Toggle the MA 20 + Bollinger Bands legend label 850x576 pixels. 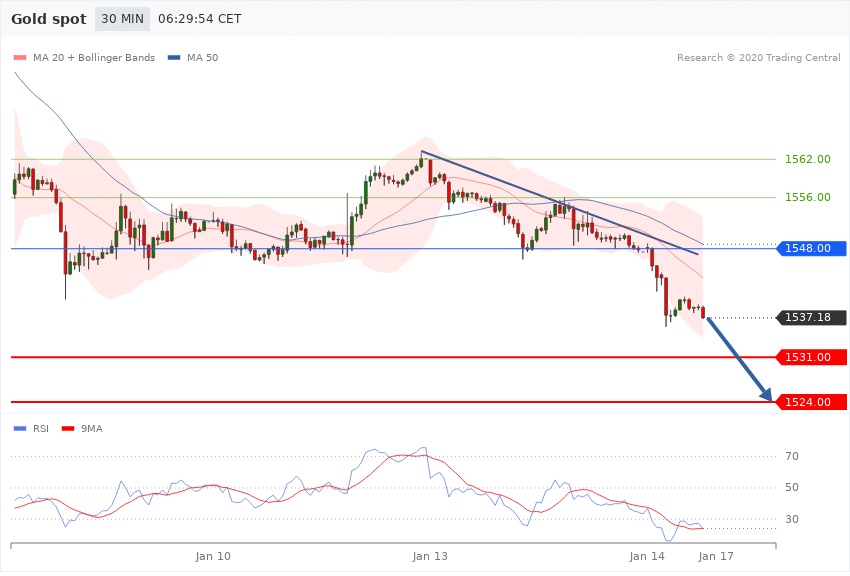(x=94, y=58)
